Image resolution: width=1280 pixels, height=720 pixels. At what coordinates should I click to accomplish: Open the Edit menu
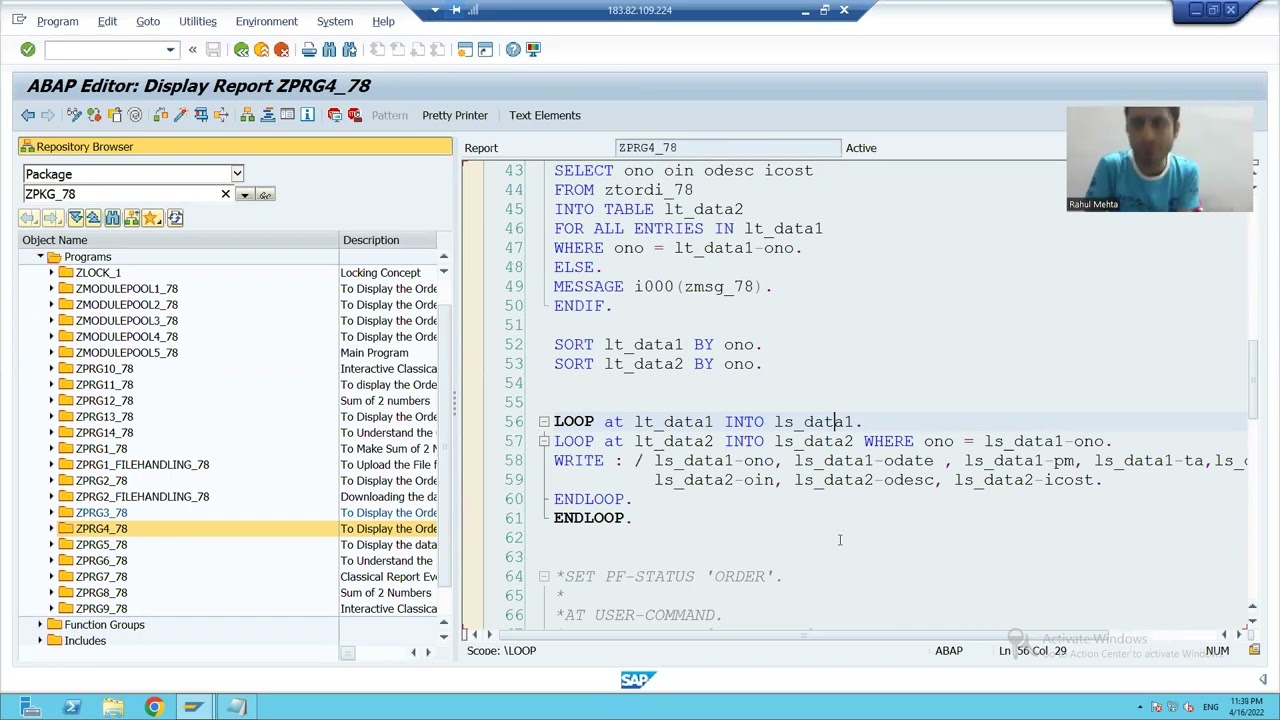107,21
